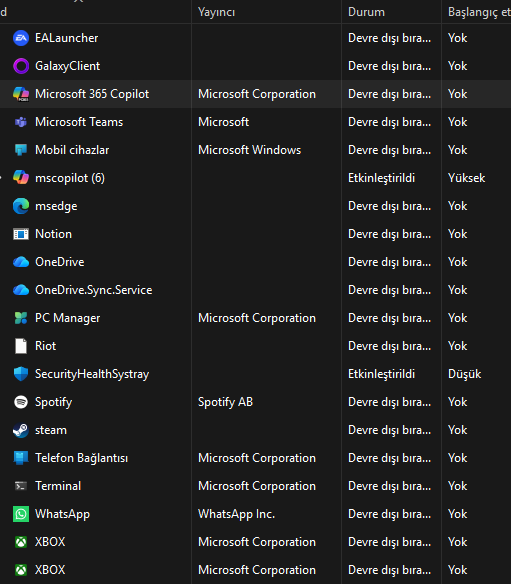Image resolution: width=511 pixels, height=584 pixels.
Task: Click Microsoft Corporation in Telefon Bağlantısı row
Action: [x=257, y=458]
